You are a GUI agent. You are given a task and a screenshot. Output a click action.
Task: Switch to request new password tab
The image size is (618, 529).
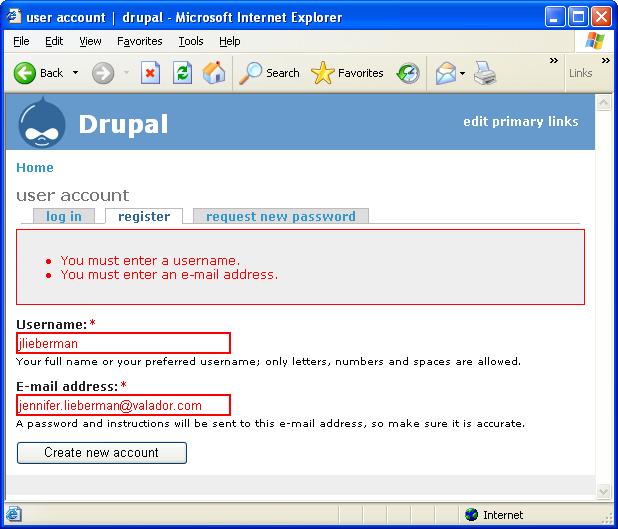pyautogui.click(x=281, y=216)
